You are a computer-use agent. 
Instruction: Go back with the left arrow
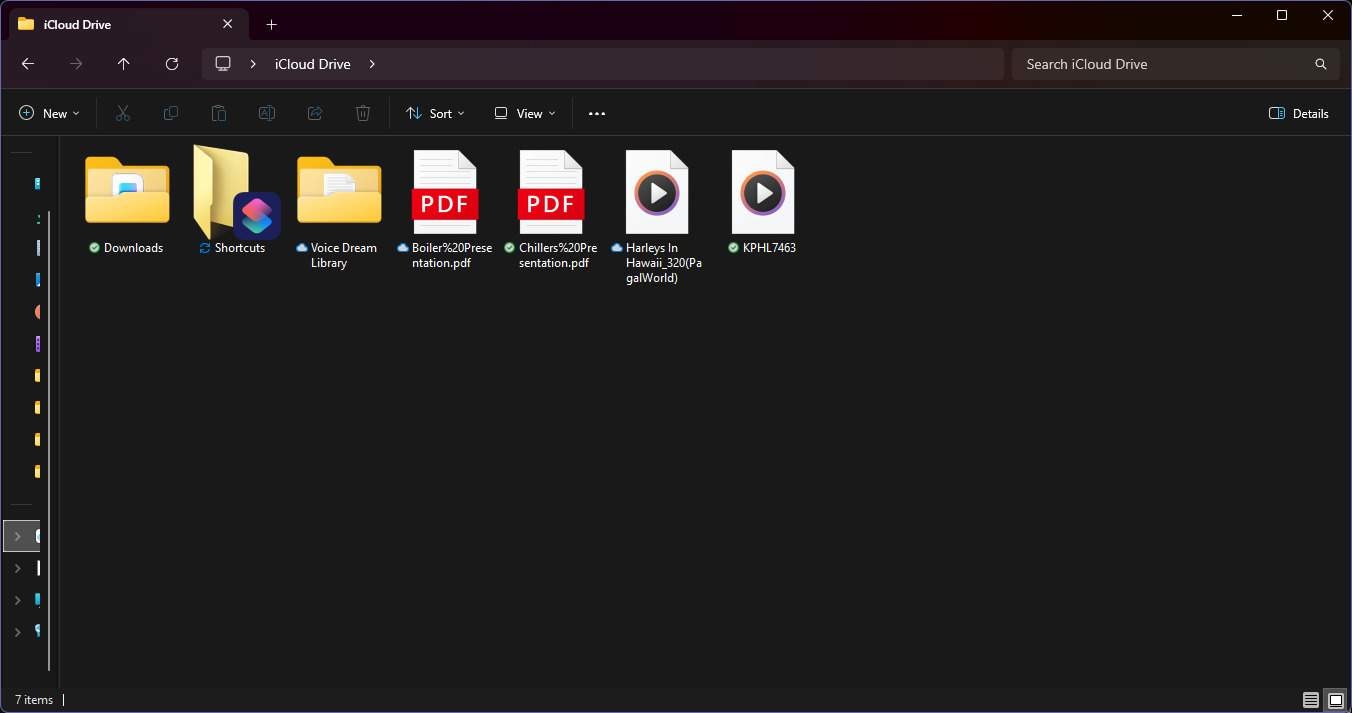[x=28, y=64]
